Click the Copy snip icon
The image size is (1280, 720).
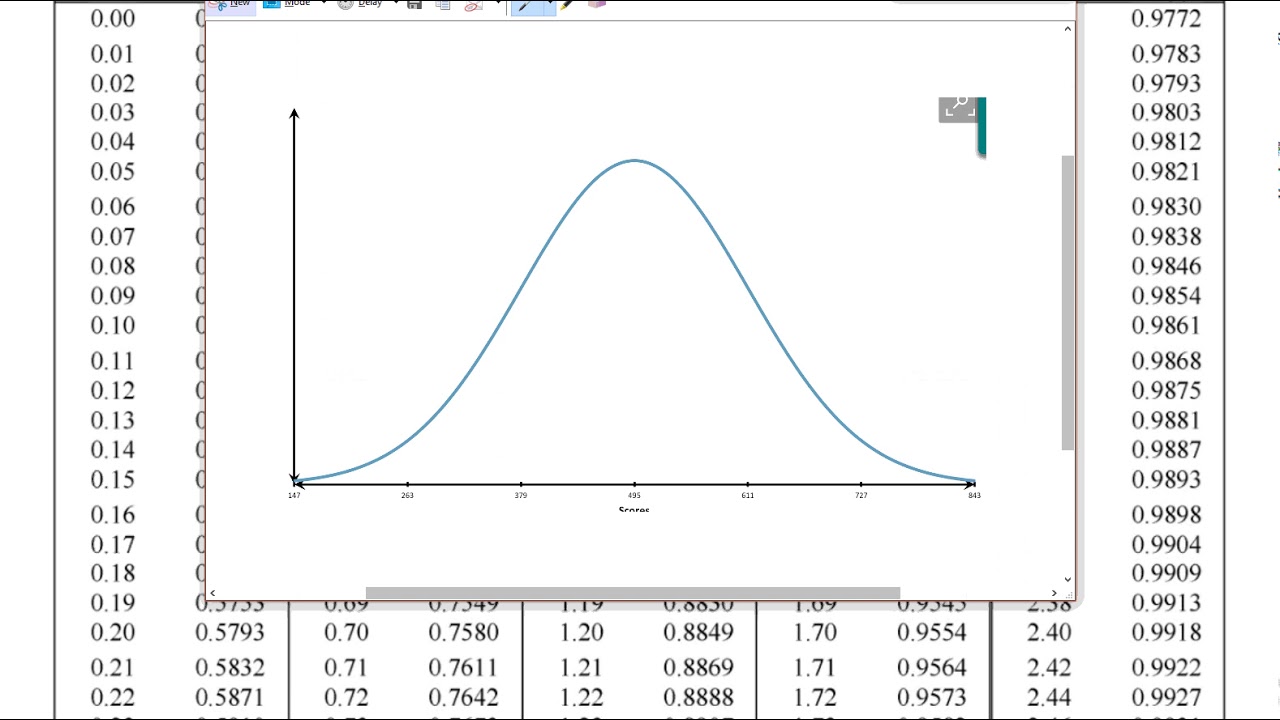click(443, 4)
